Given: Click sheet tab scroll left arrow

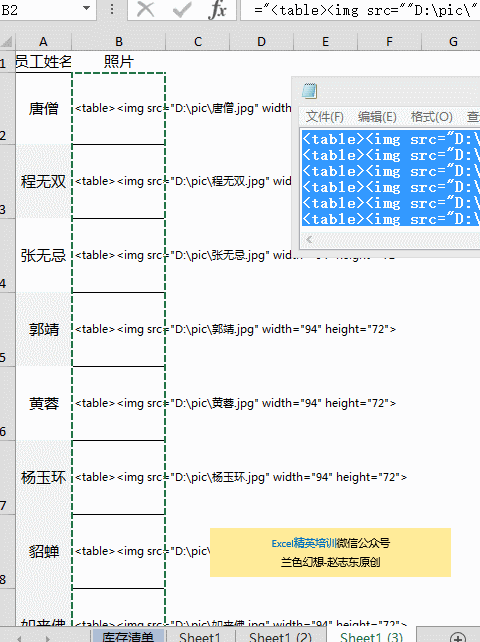Looking at the screenshot, I should 18,638.
